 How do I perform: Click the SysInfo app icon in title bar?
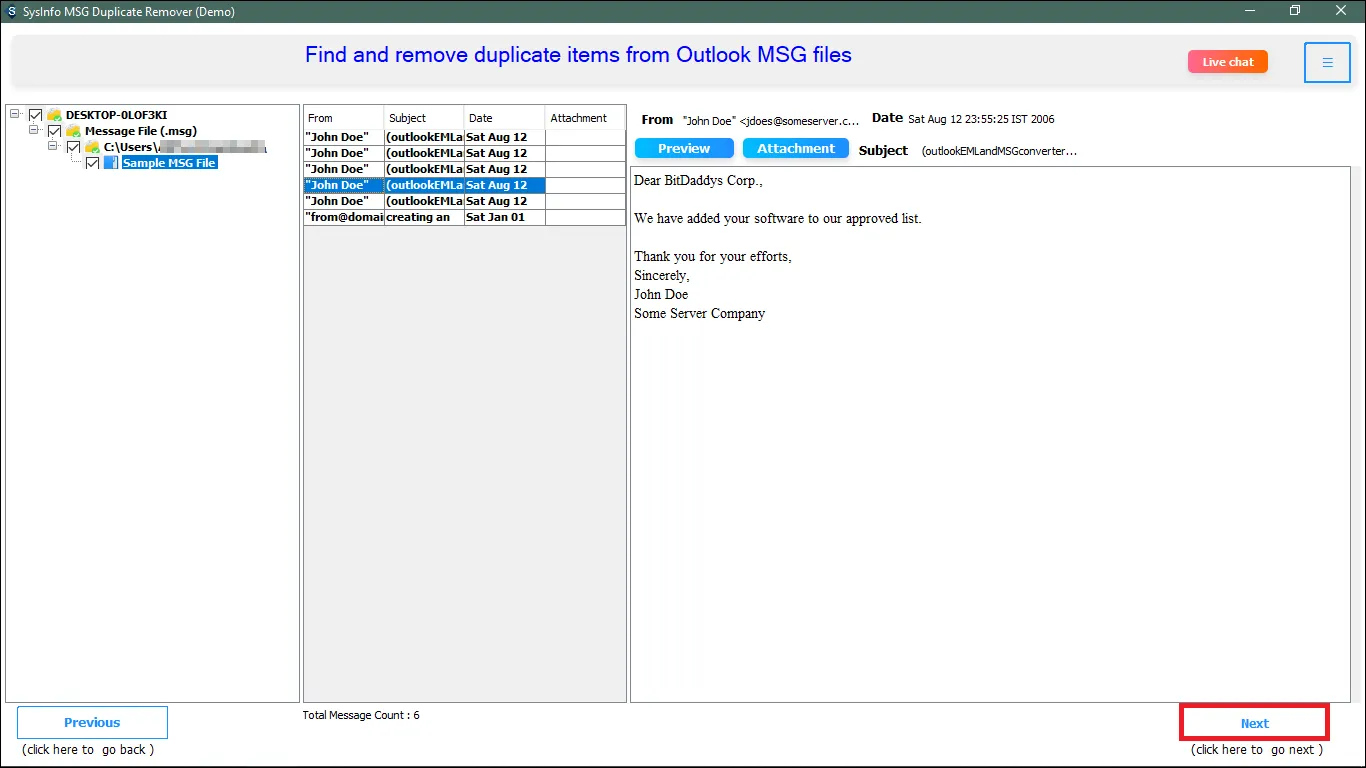point(11,11)
